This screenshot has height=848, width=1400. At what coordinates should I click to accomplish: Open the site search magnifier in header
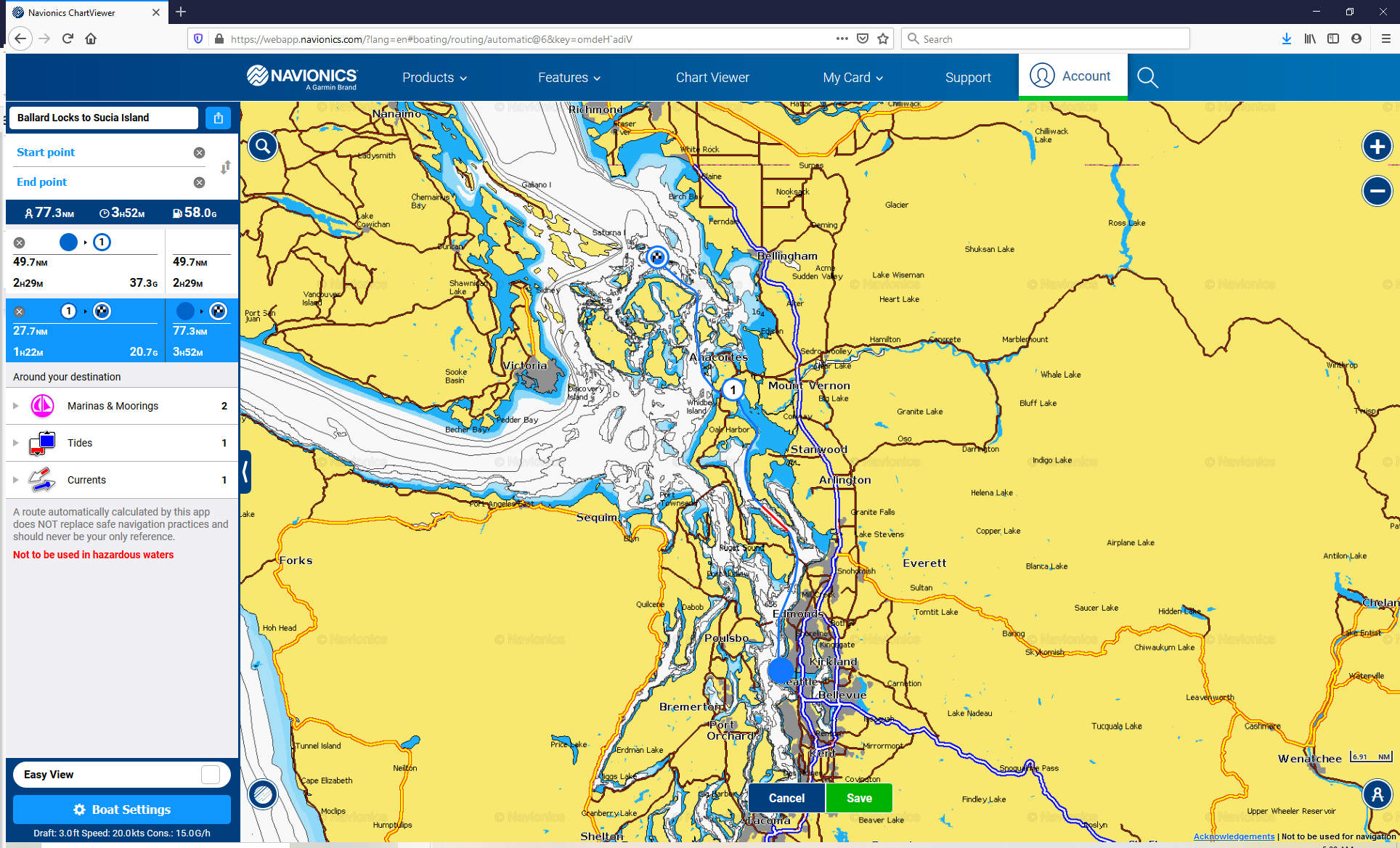[x=1147, y=77]
